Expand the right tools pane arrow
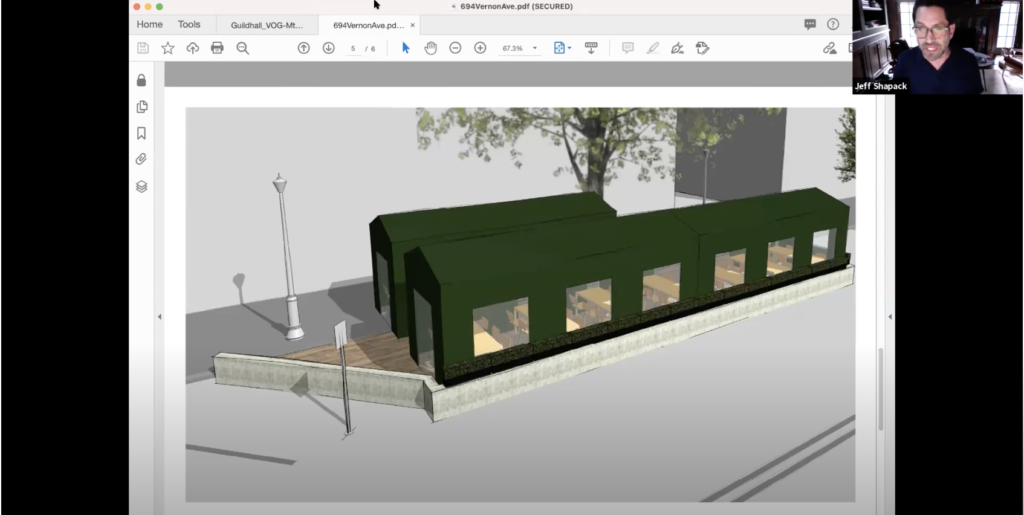This screenshot has height=515, width=1024. pyautogui.click(x=890, y=317)
